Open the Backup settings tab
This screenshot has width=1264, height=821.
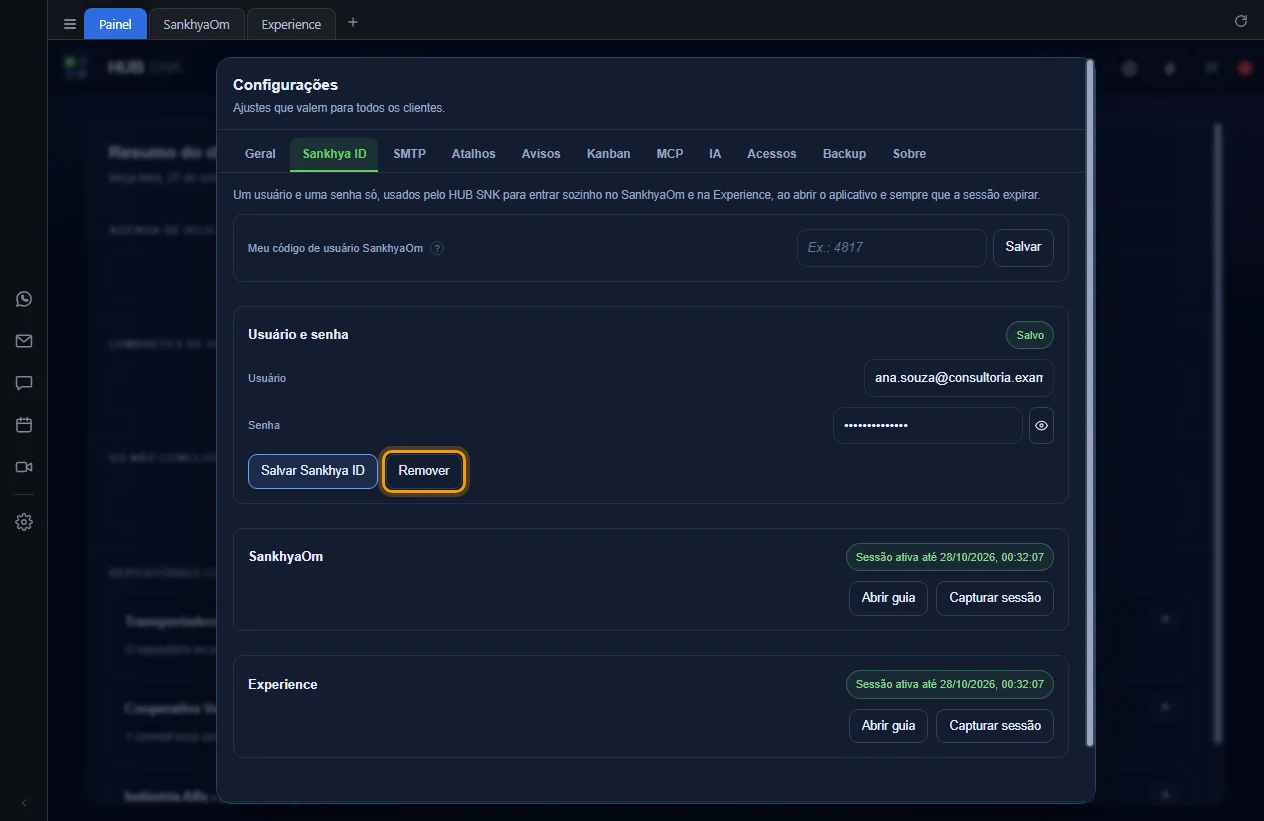(844, 154)
